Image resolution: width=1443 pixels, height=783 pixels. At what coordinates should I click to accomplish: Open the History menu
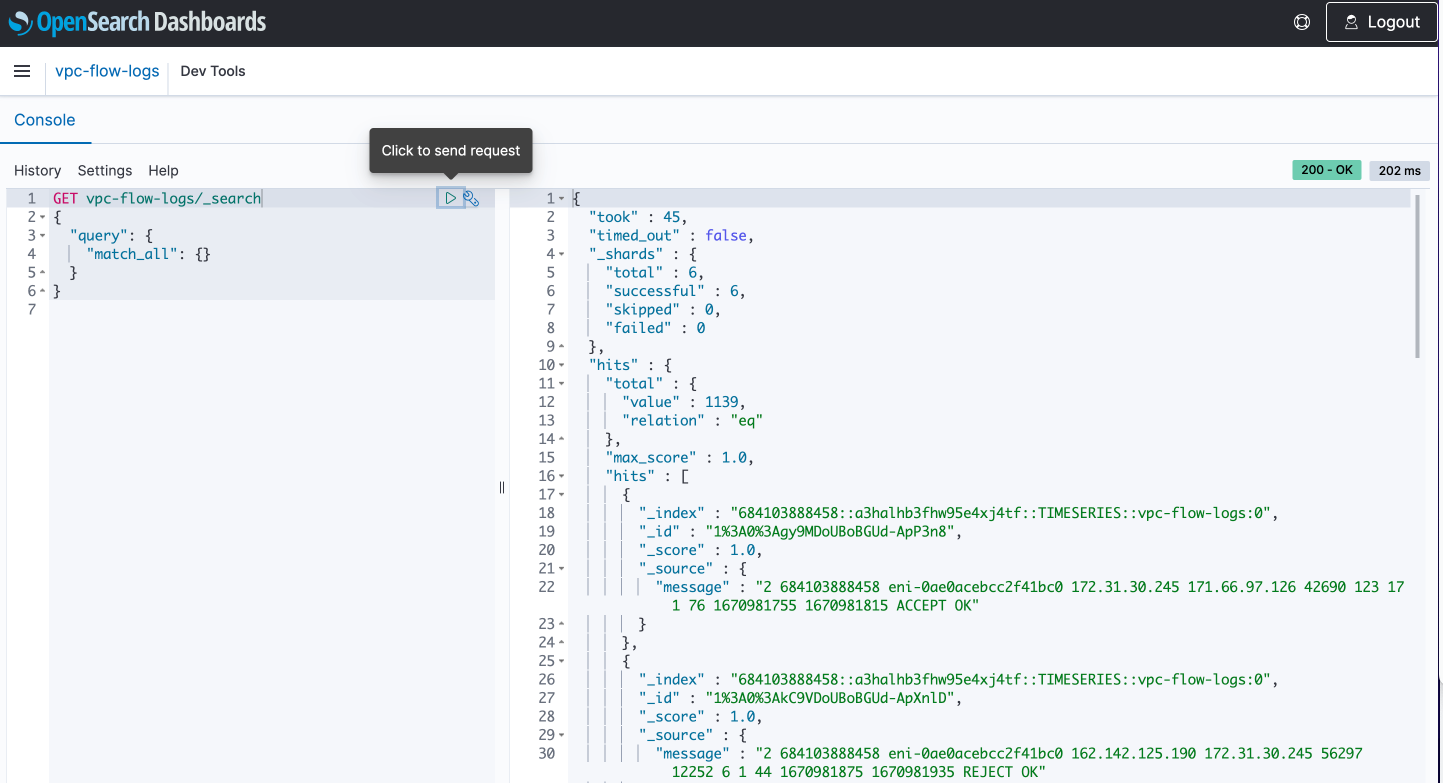pos(38,171)
